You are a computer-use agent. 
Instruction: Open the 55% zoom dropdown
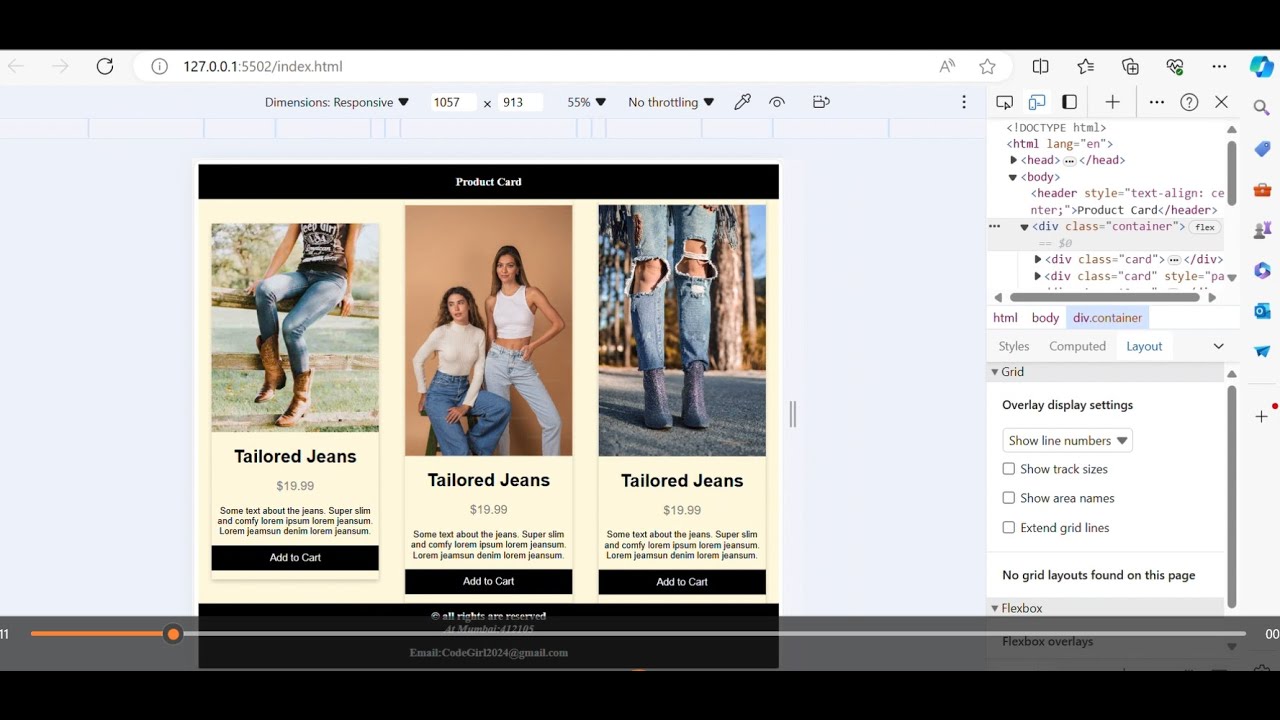(x=587, y=102)
